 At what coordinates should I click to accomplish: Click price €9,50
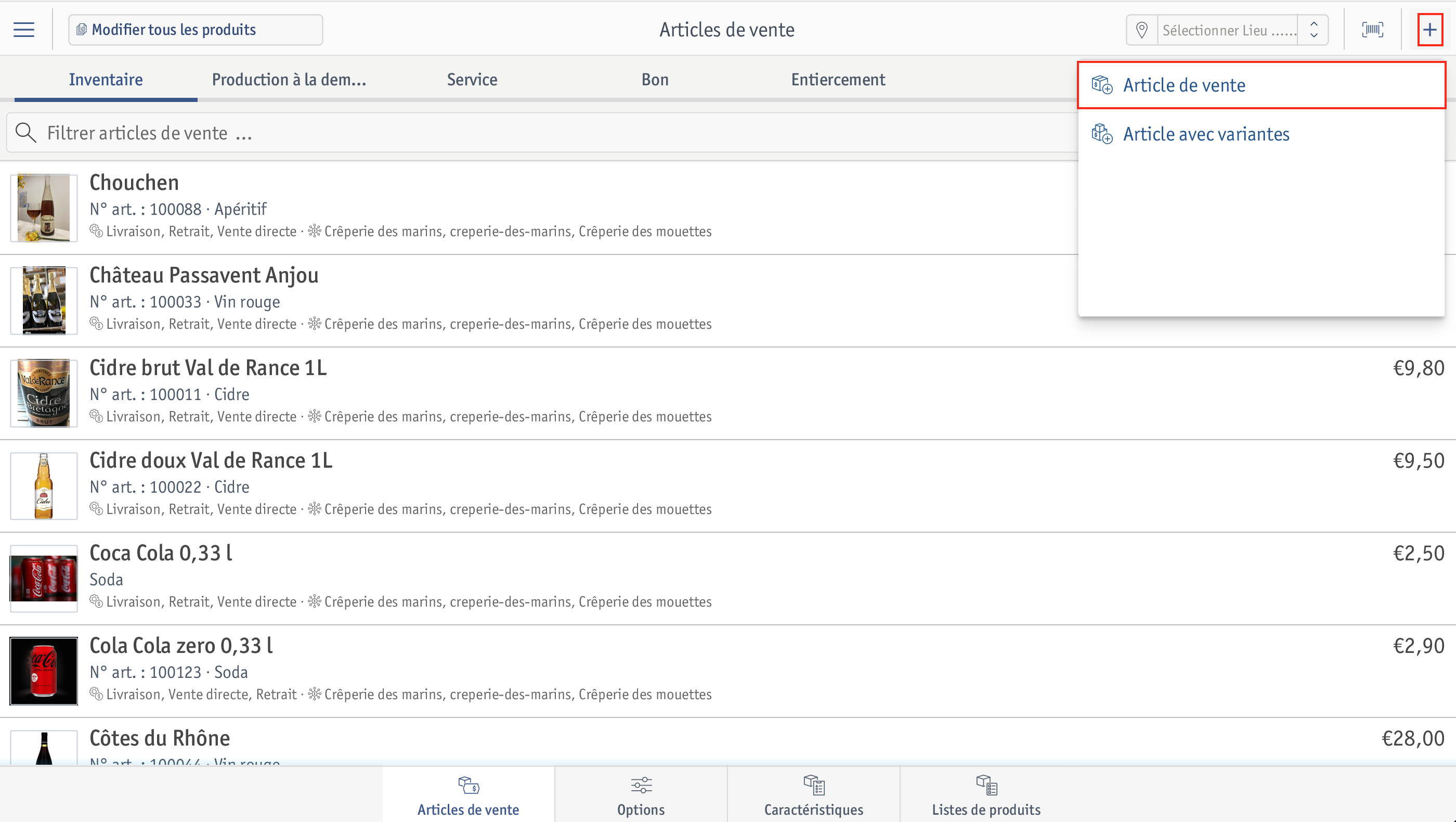1419,461
